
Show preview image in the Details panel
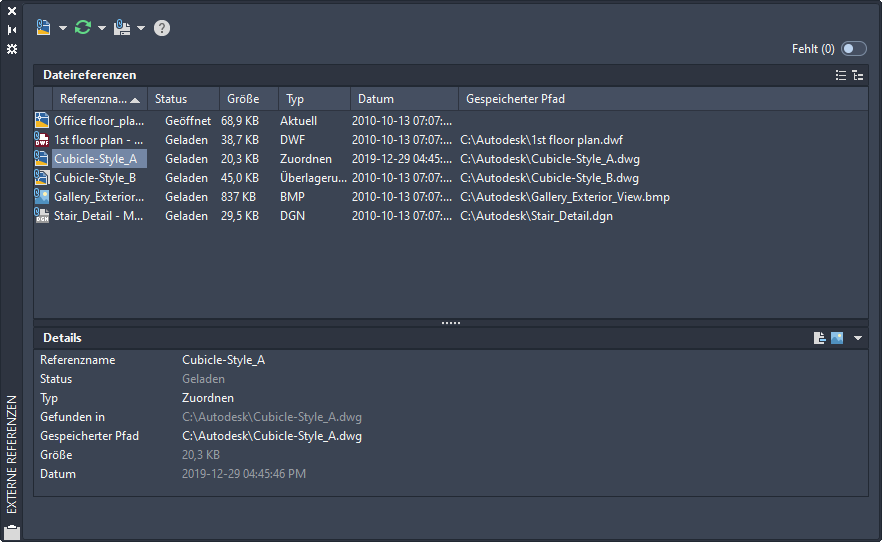pyautogui.click(x=837, y=338)
